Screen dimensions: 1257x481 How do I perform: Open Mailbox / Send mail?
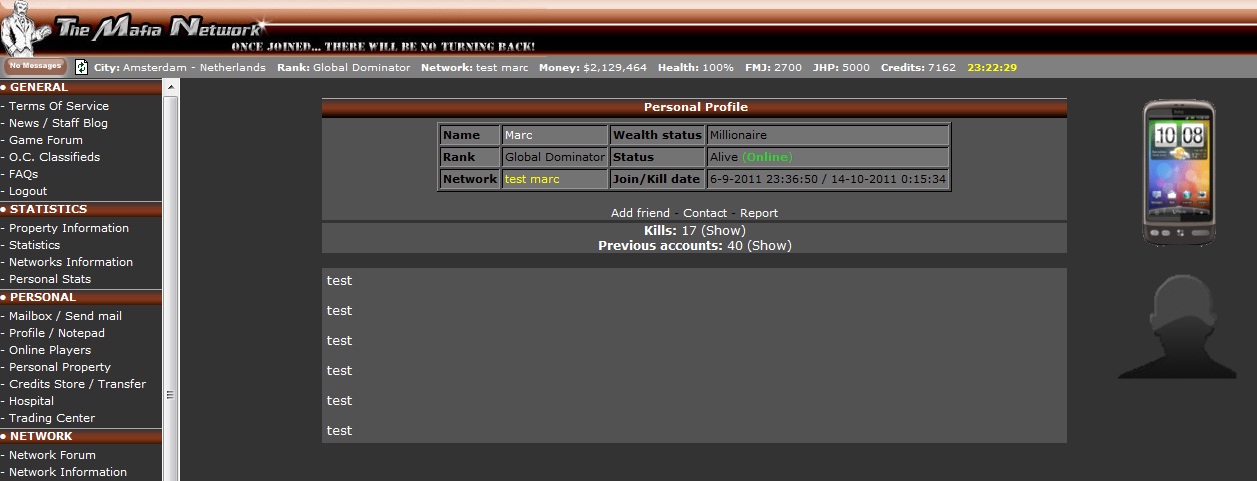click(x=66, y=316)
